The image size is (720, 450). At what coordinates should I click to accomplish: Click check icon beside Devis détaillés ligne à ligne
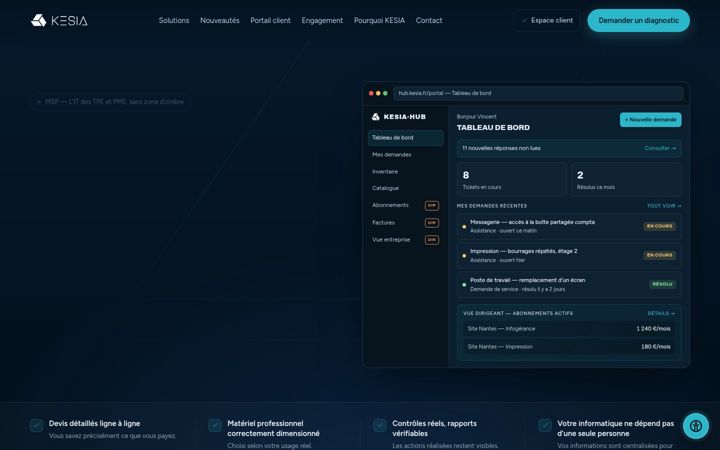[x=36, y=425]
